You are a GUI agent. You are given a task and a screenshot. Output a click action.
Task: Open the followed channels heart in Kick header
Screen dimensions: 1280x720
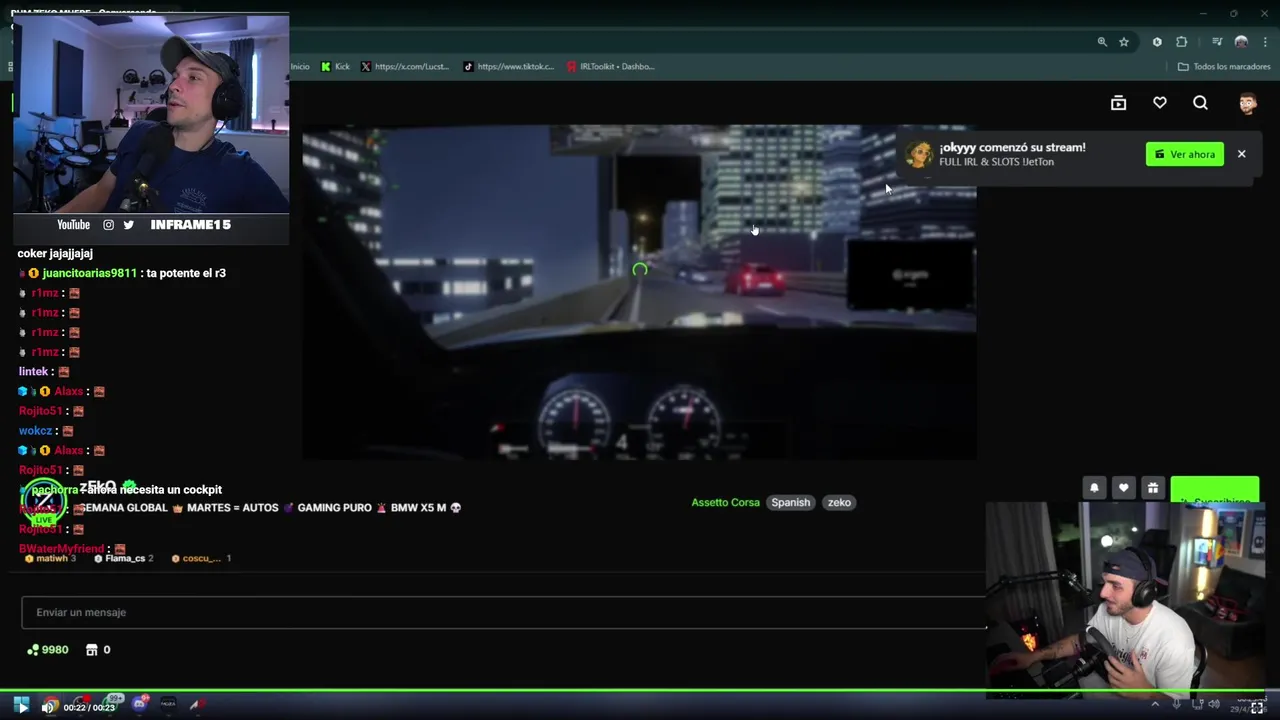(1160, 102)
